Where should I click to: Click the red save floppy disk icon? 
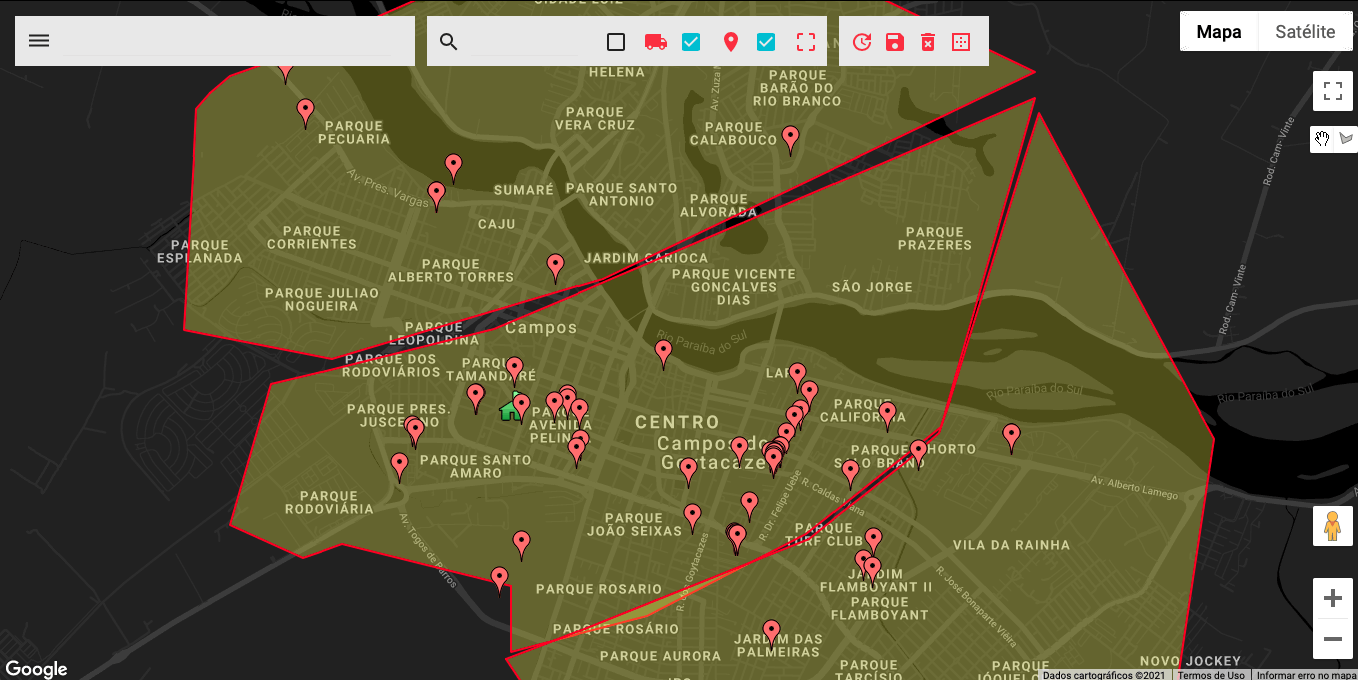895,42
